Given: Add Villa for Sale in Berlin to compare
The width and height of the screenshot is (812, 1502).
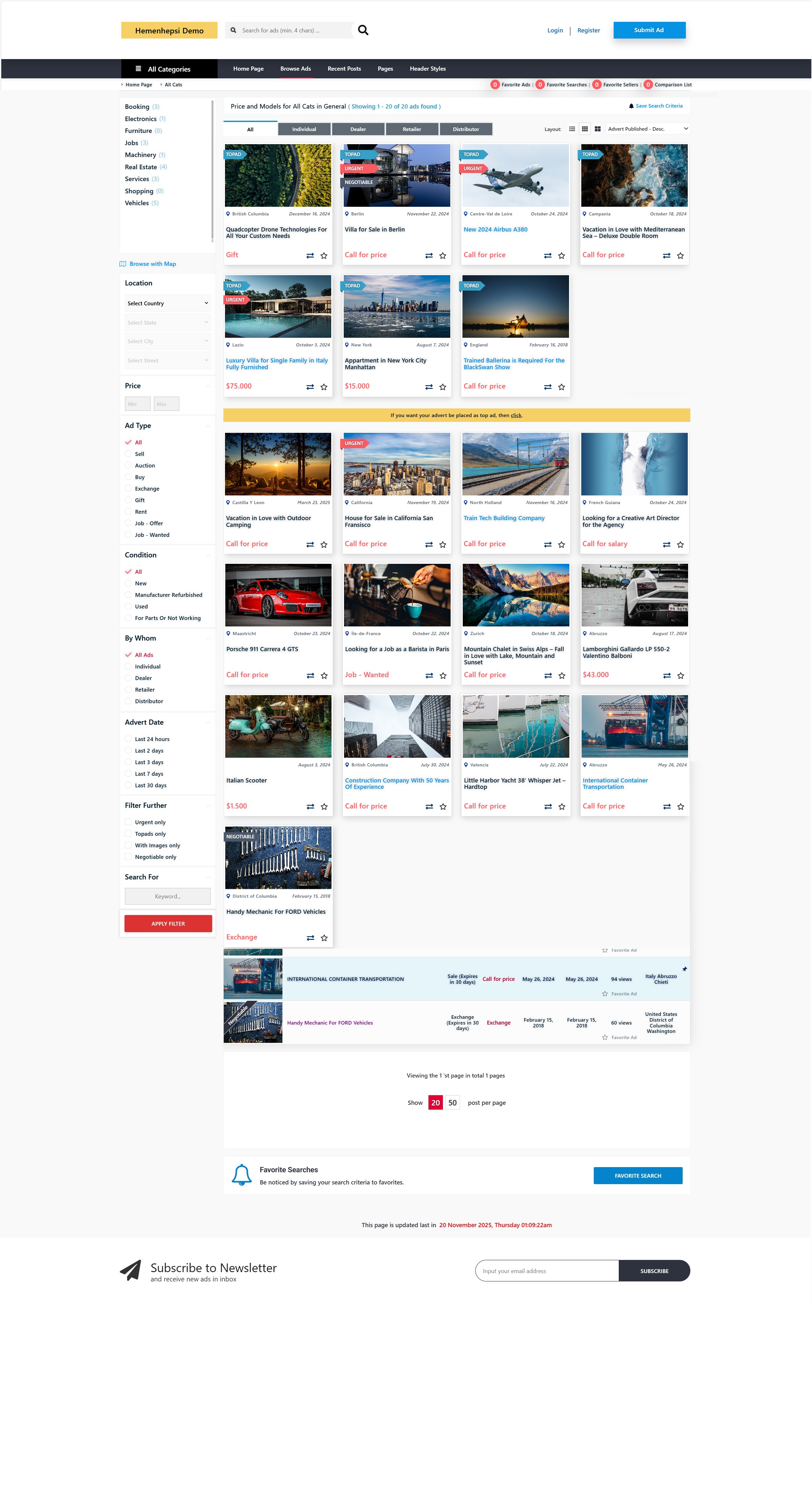Looking at the screenshot, I should tap(428, 256).
